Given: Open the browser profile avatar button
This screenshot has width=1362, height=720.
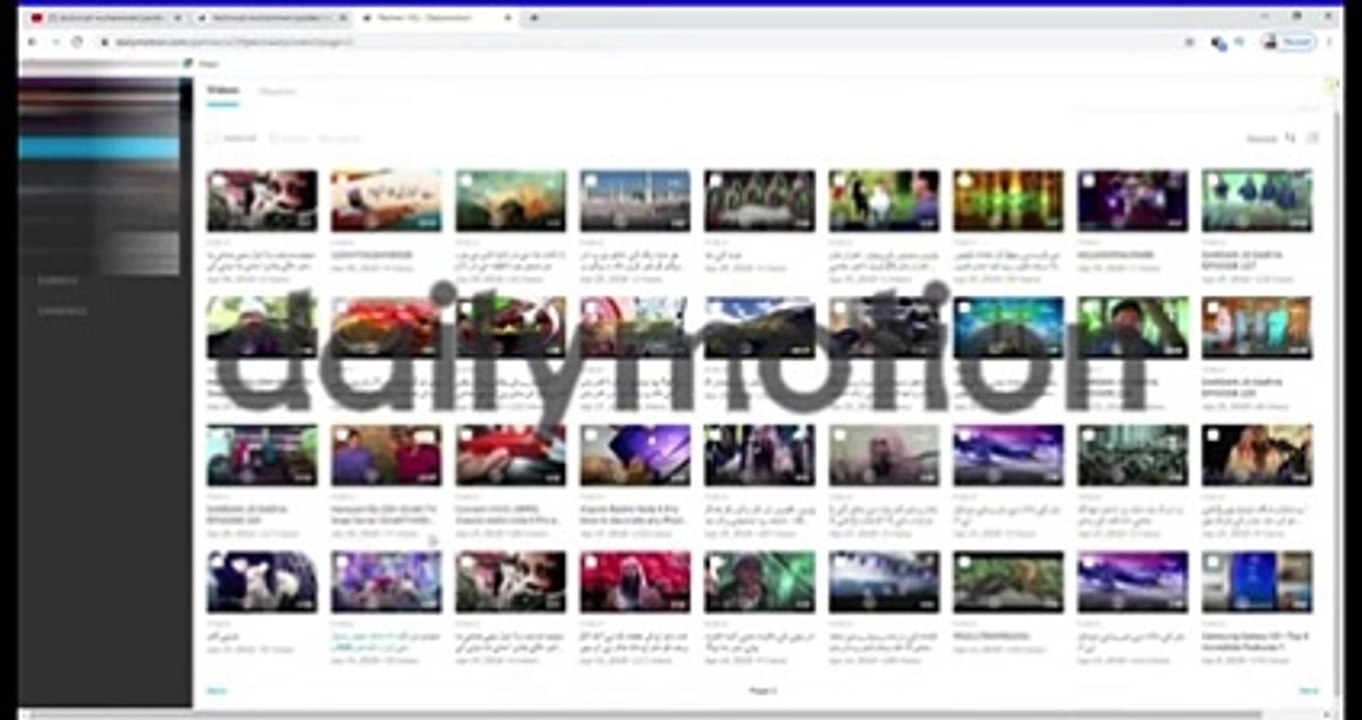Looking at the screenshot, I should [x=1288, y=42].
